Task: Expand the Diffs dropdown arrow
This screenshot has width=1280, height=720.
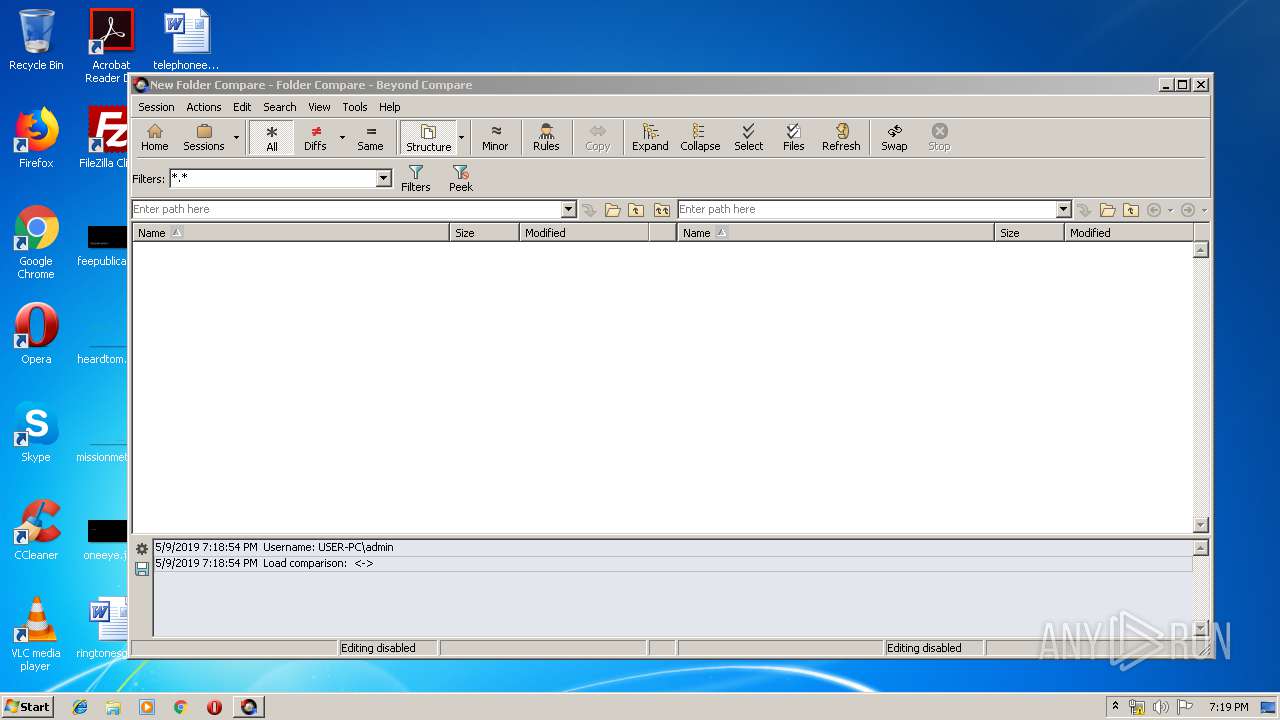Action: tap(342, 138)
